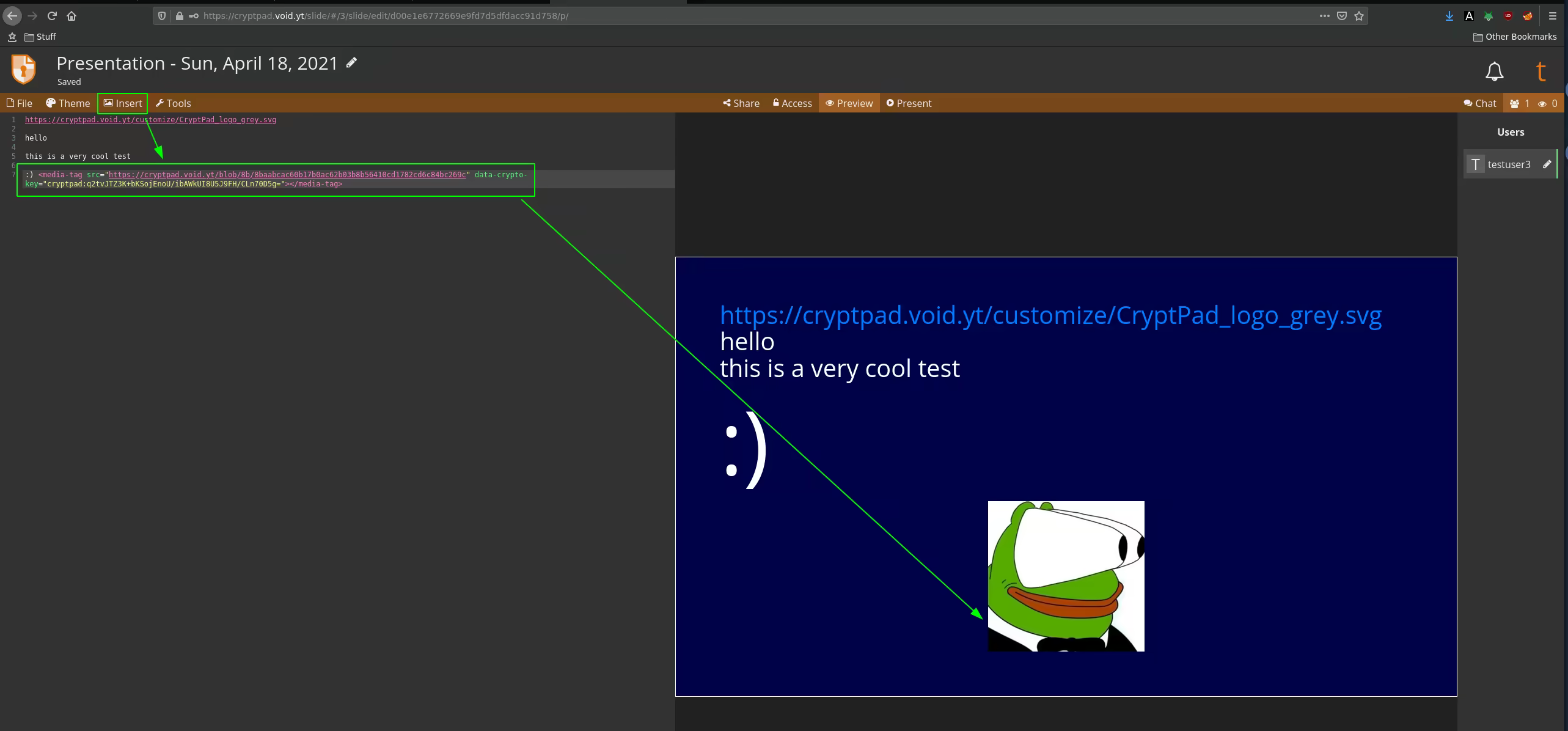
Task: Toggle the user list counter
Action: [x=1519, y=103]
